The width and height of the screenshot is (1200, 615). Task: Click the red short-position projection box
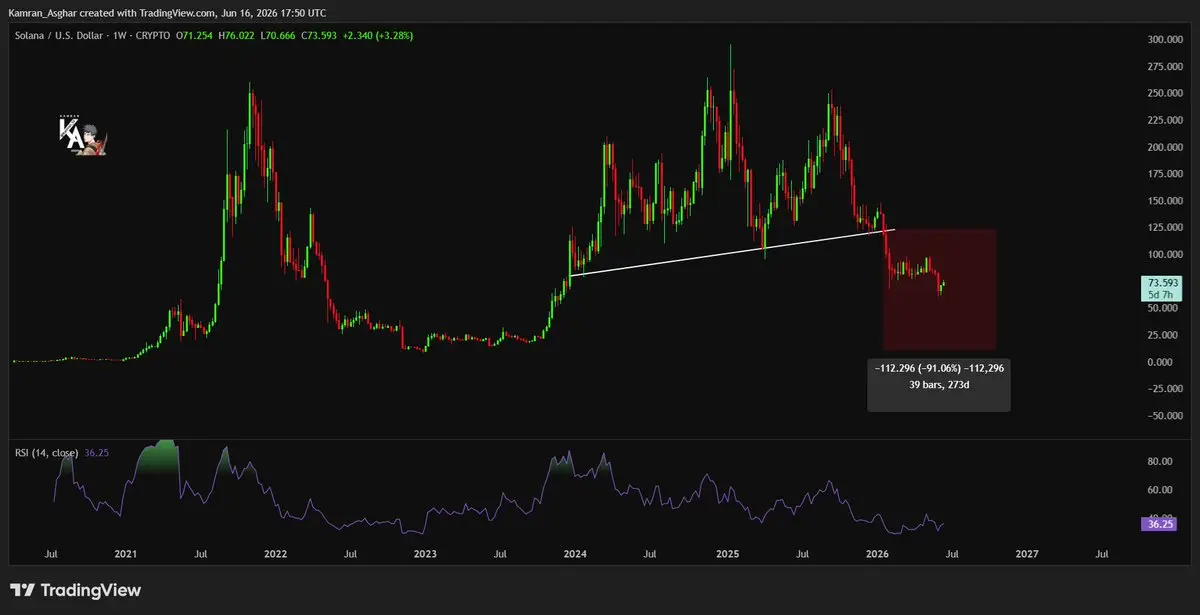939,290
